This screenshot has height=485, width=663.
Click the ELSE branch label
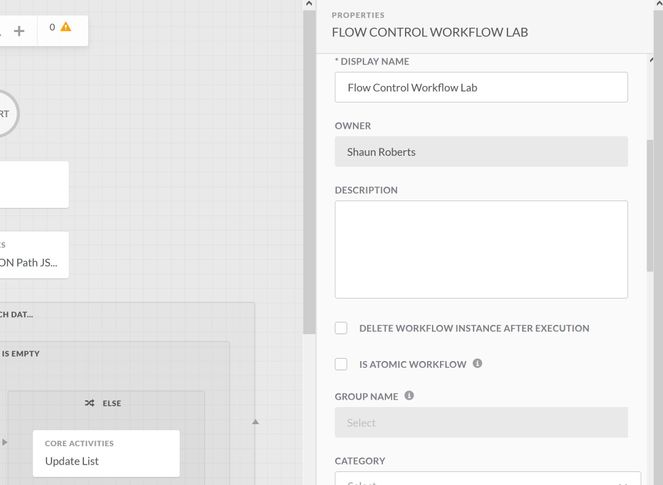[x=112, y=403]
